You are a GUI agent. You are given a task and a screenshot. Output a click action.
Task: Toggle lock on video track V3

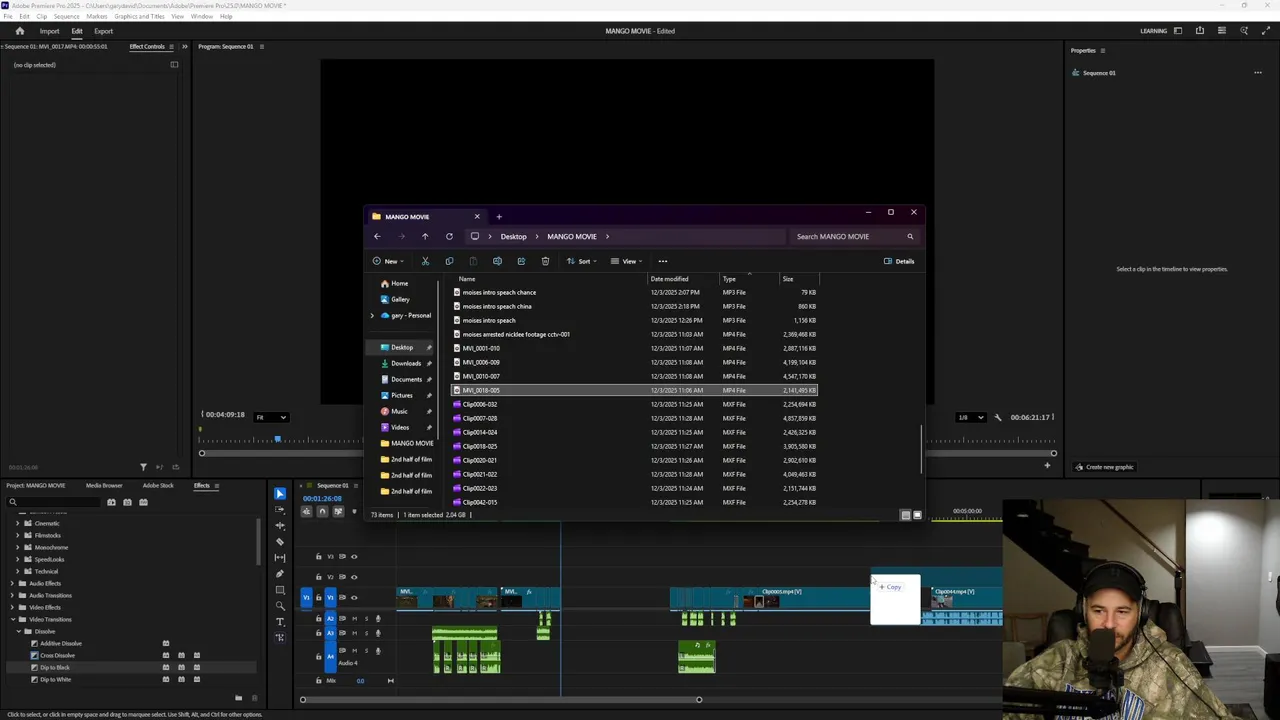(319, 557)
